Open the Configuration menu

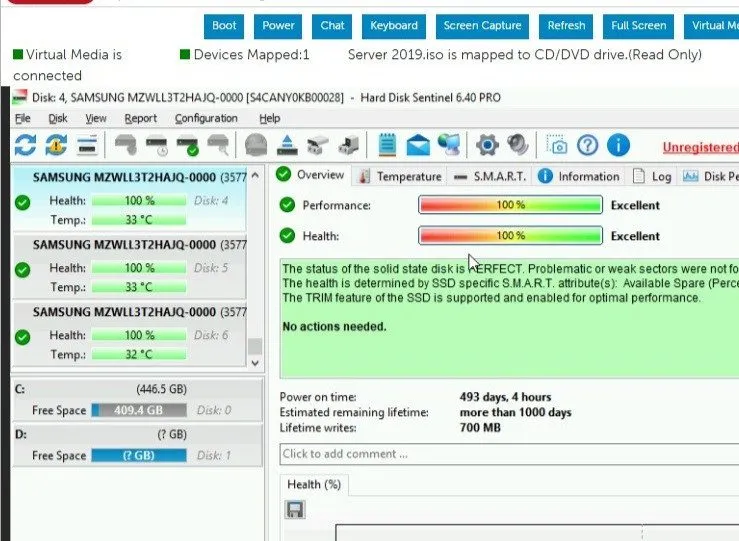206,118
